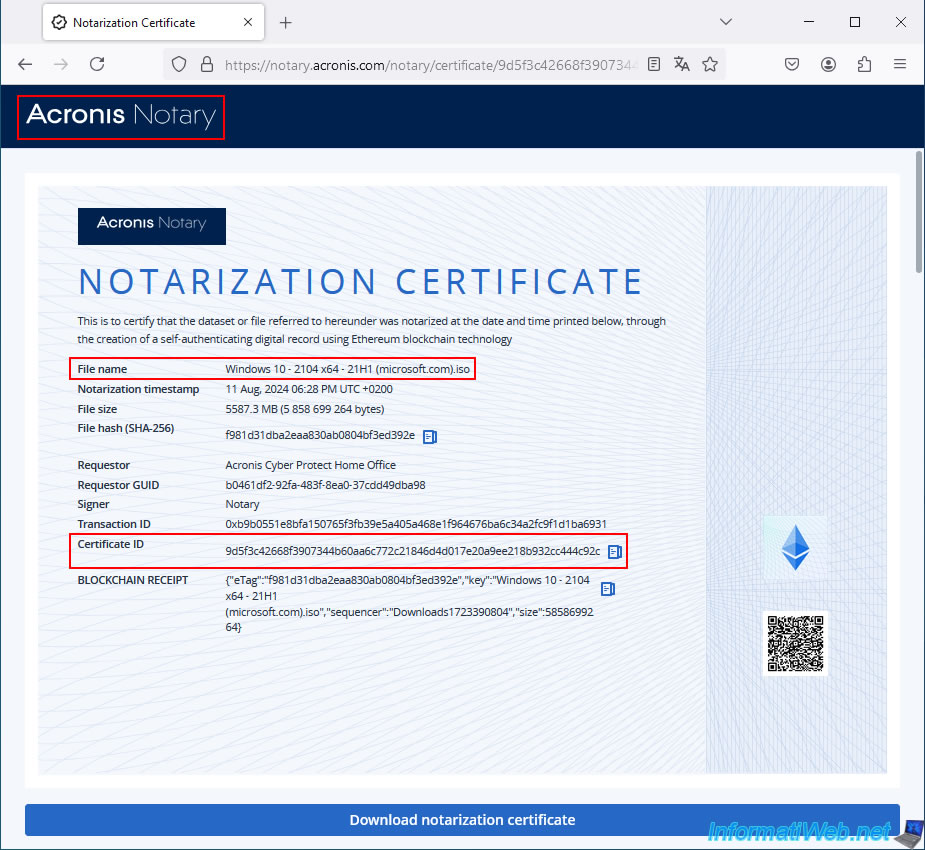Open the Firefox account icon
This screenshot has height=850, width=925.
pyautogui.click(x=828, y=64)
